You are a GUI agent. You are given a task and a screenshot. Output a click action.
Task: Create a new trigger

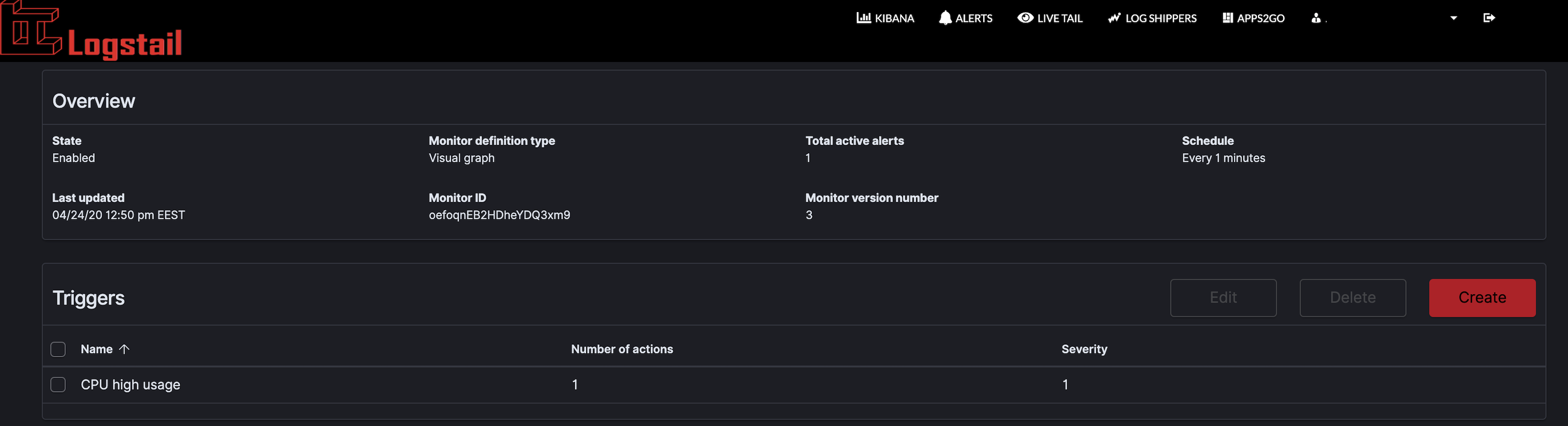[x=1482, y=298]
